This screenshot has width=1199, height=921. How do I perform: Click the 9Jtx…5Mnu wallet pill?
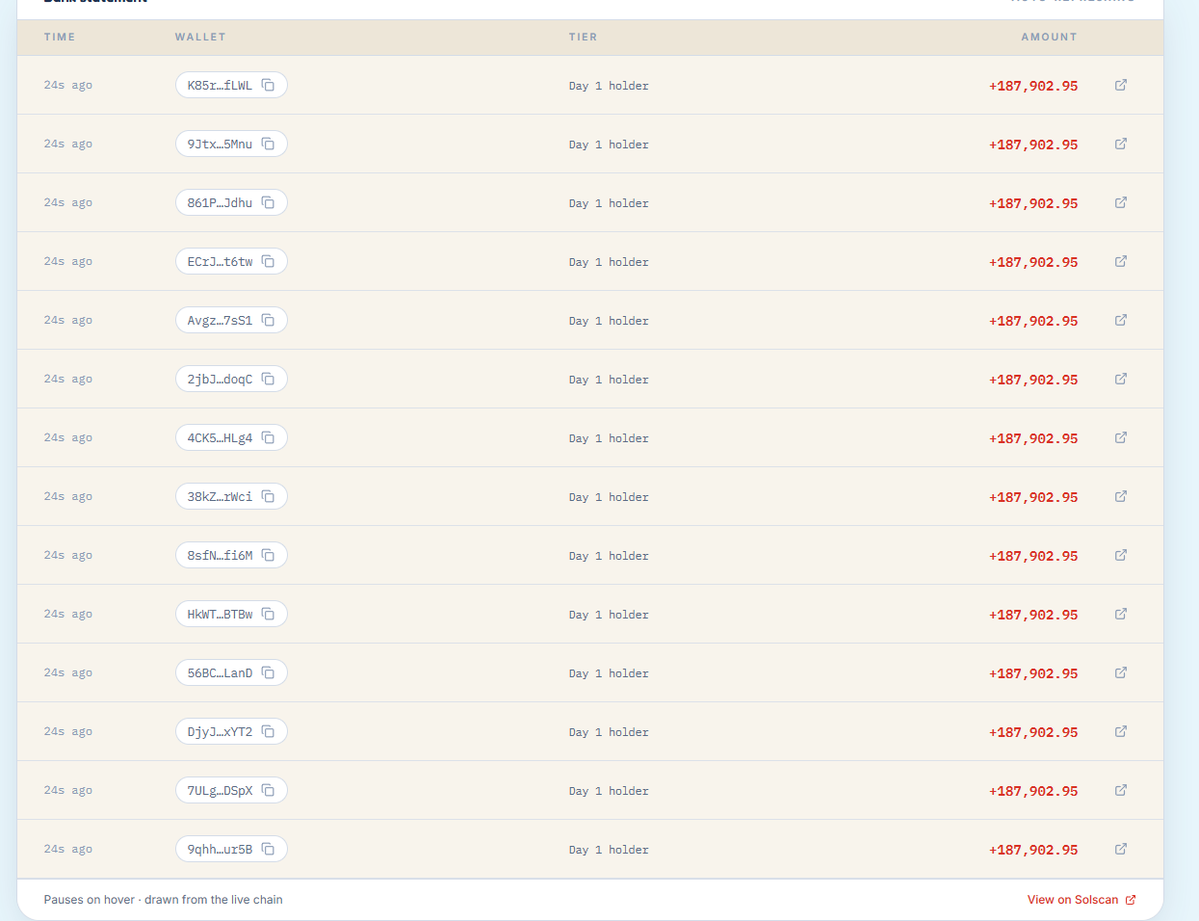[231, 144]
